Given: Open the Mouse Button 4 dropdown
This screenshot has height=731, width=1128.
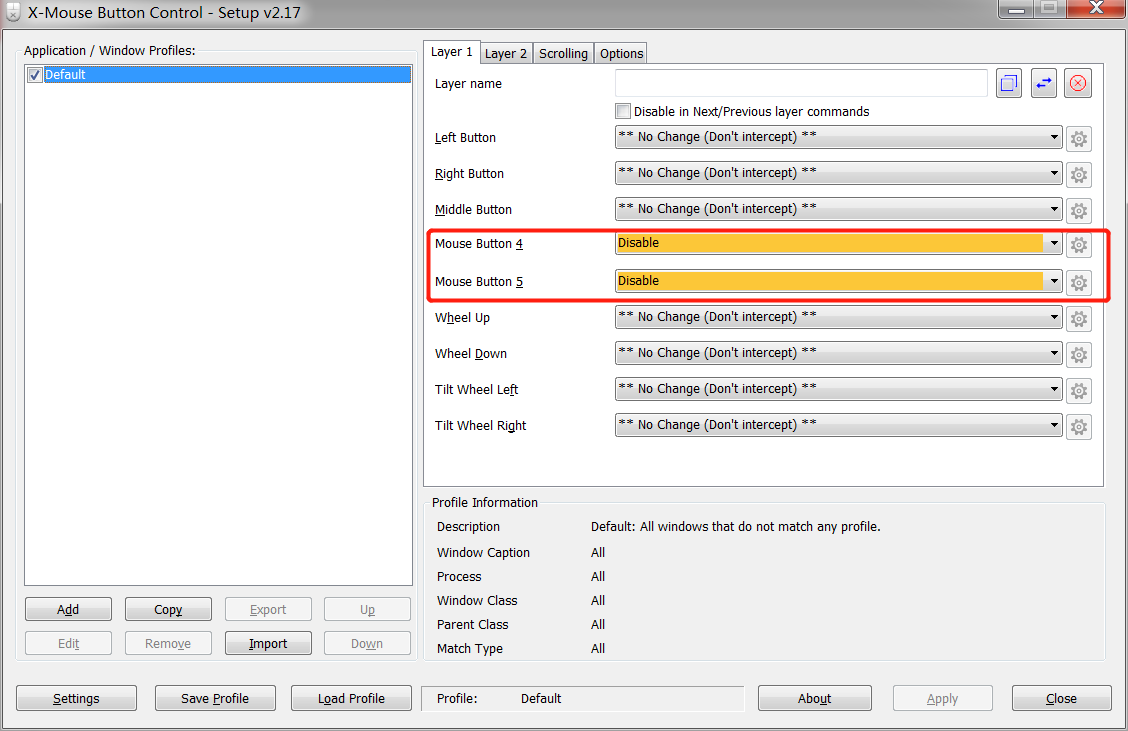Looking at the screenshot, I should point(839,243).
